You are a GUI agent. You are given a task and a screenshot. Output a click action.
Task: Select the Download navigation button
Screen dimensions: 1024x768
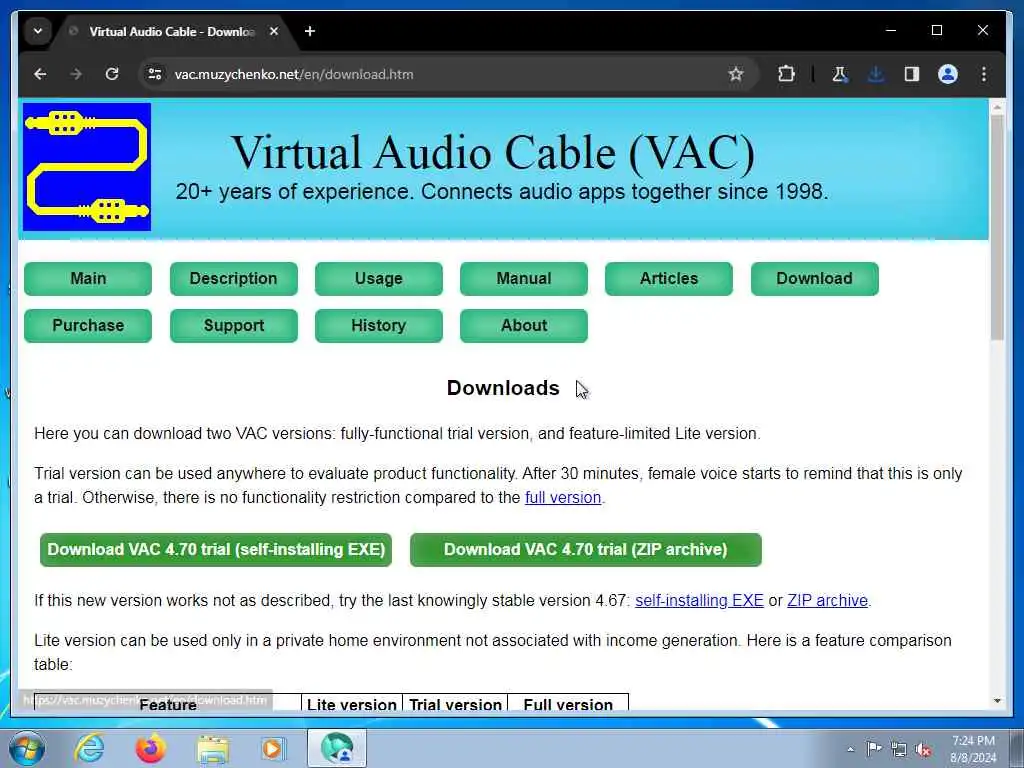click(814, 279)
